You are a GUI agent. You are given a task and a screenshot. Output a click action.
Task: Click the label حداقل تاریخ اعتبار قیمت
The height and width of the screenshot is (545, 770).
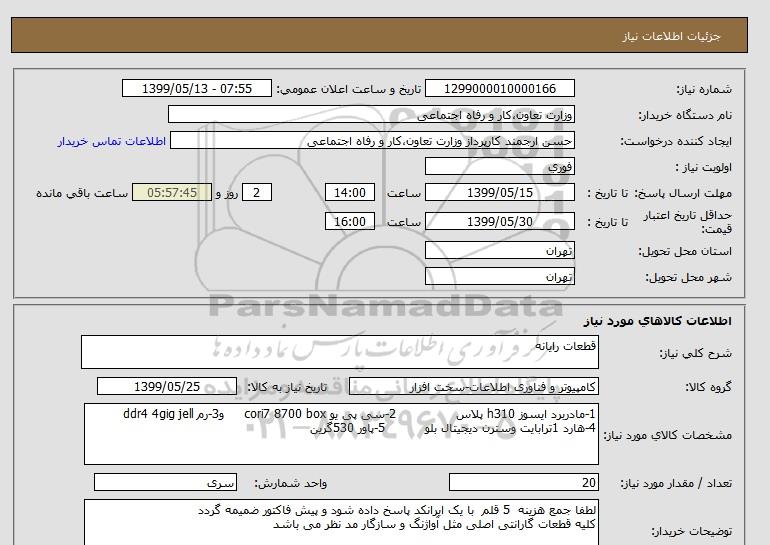688,222
